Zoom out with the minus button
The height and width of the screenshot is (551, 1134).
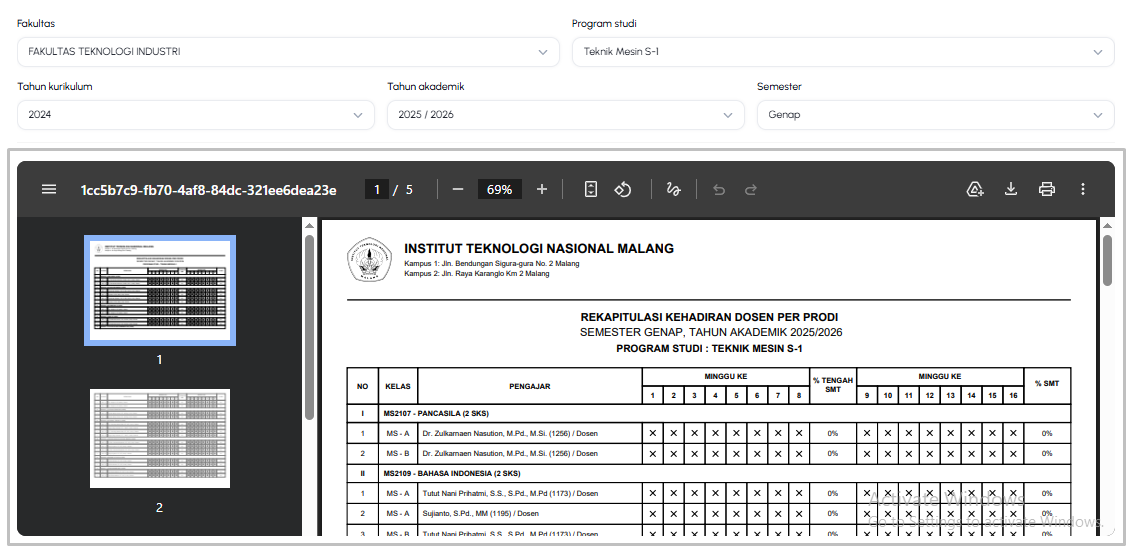[457, 189]
